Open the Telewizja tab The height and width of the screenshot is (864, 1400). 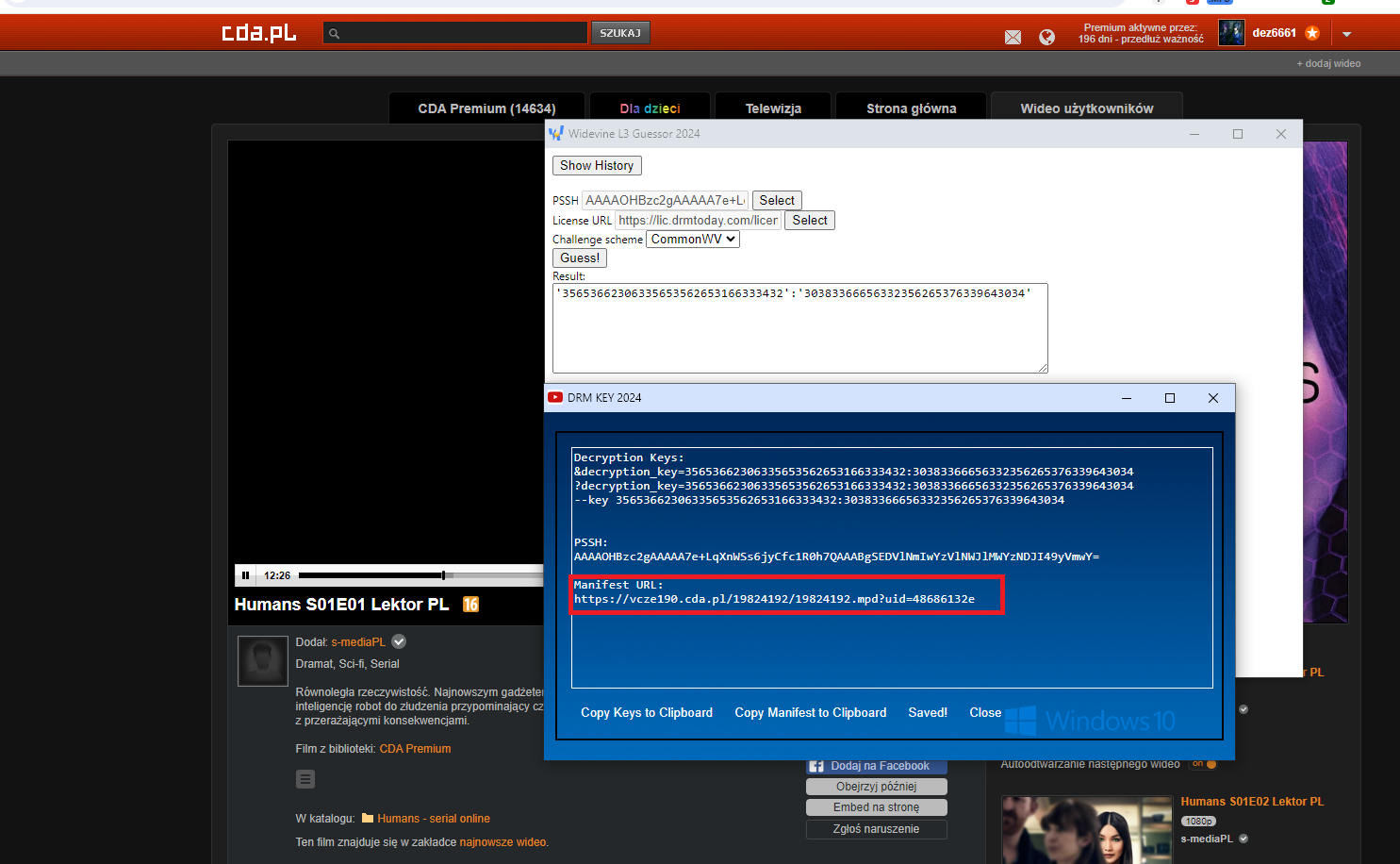(774, 108)
